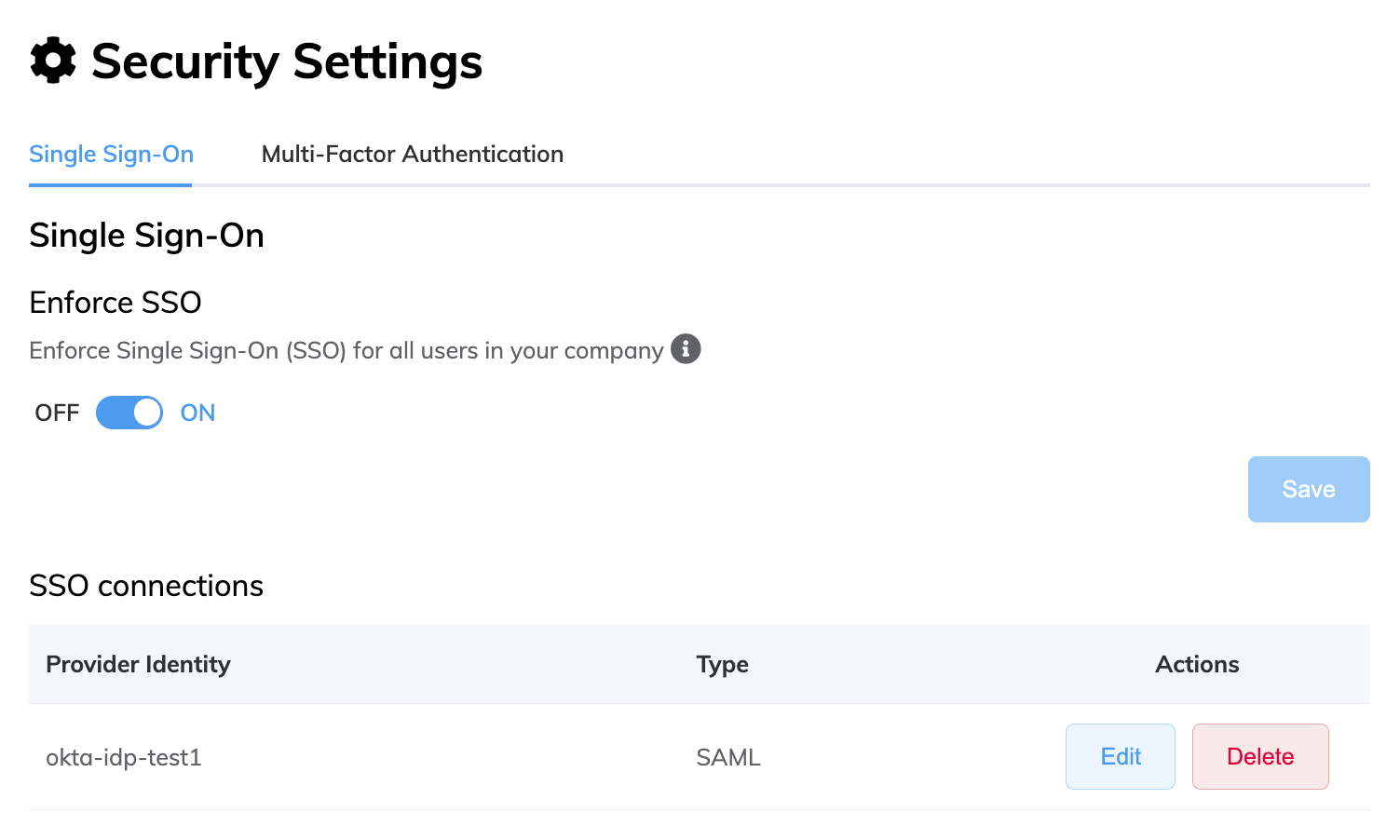Click the Type column header
Viewport: 1400px width, 840px height.
(x=722, y=664)
